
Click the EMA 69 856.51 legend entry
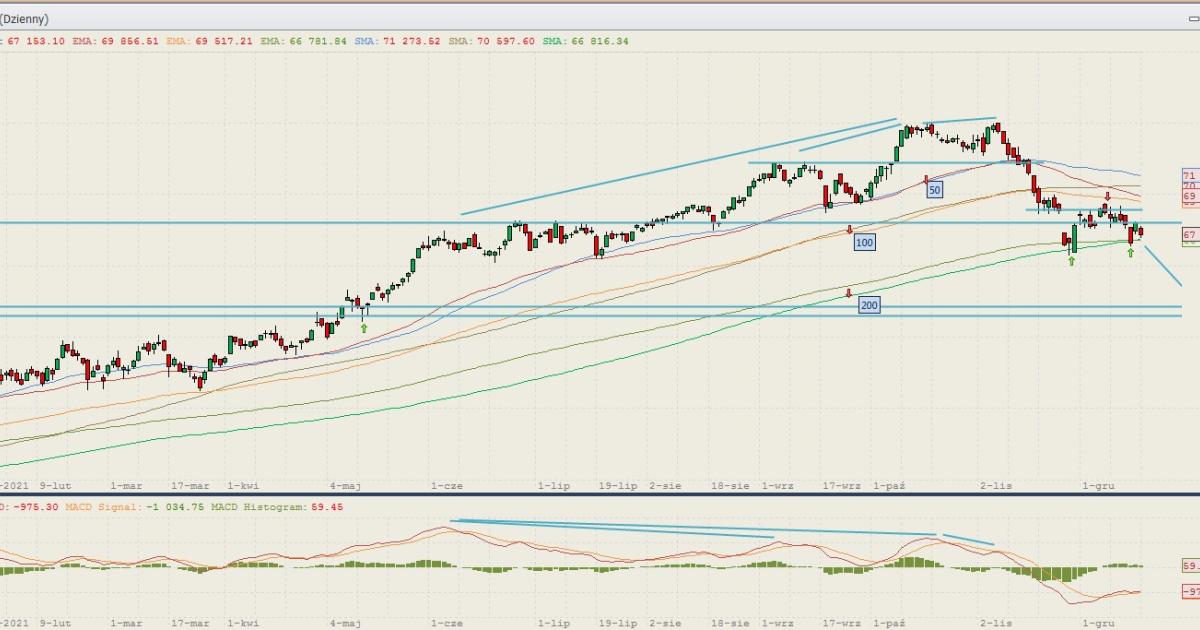(x=112, y=41)
